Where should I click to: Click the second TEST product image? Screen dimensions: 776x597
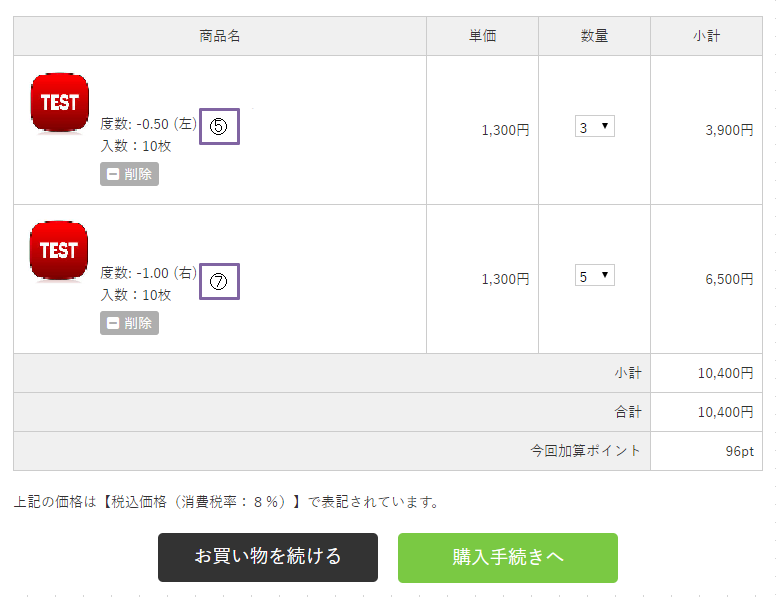[x=59, y=250]
